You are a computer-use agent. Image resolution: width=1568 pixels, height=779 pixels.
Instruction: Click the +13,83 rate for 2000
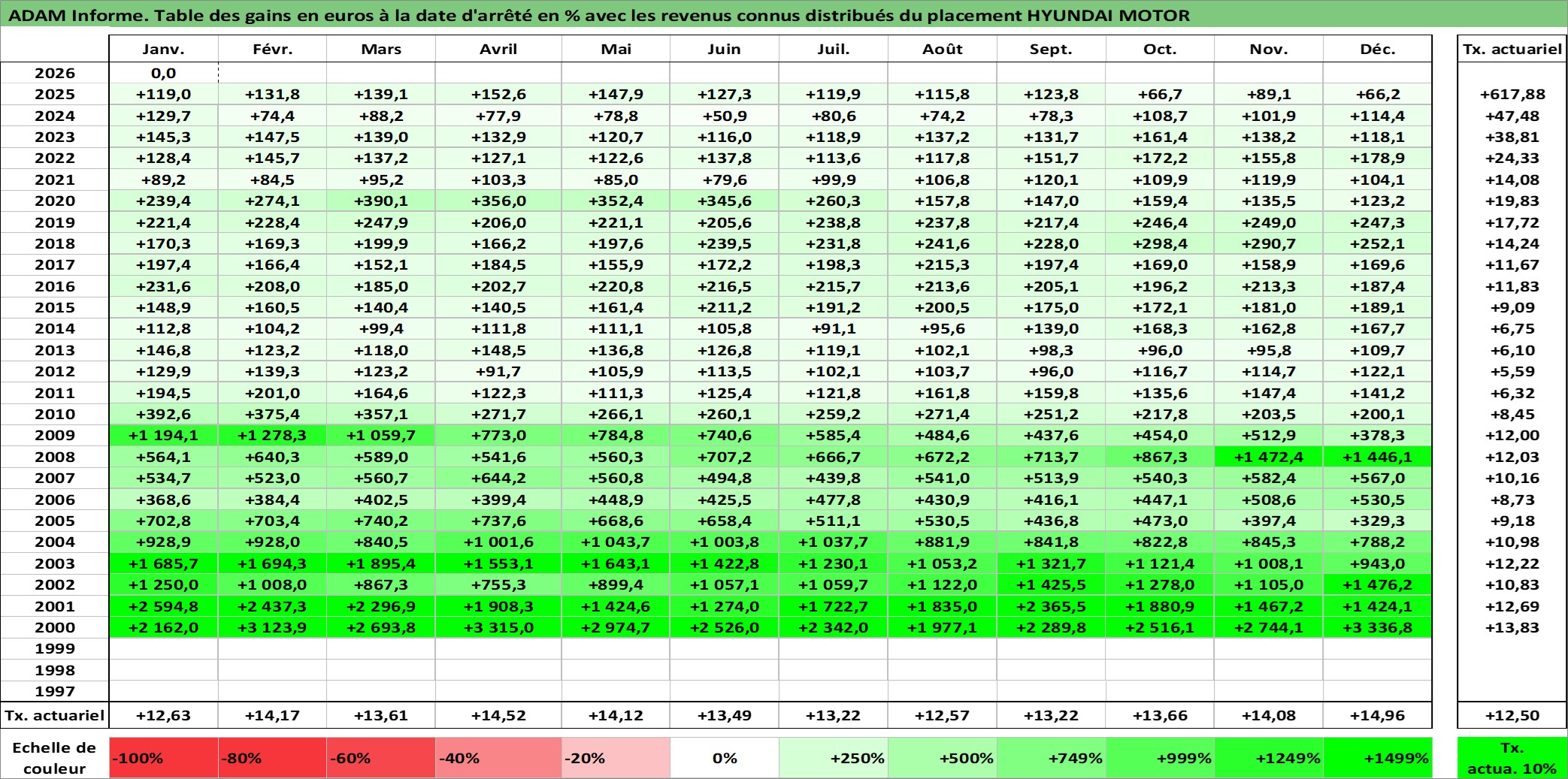[1512, 627]
